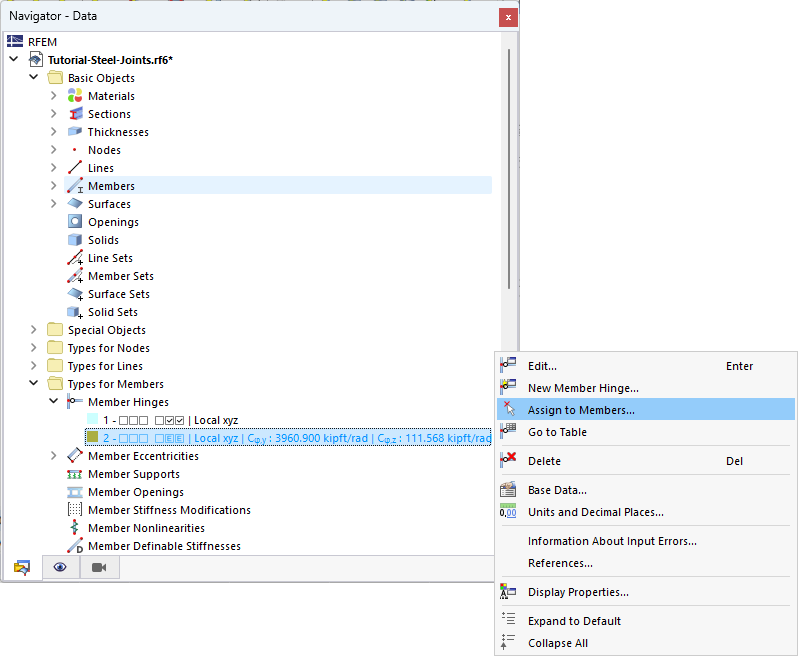Click the Solids cube icon

point(75,240)
